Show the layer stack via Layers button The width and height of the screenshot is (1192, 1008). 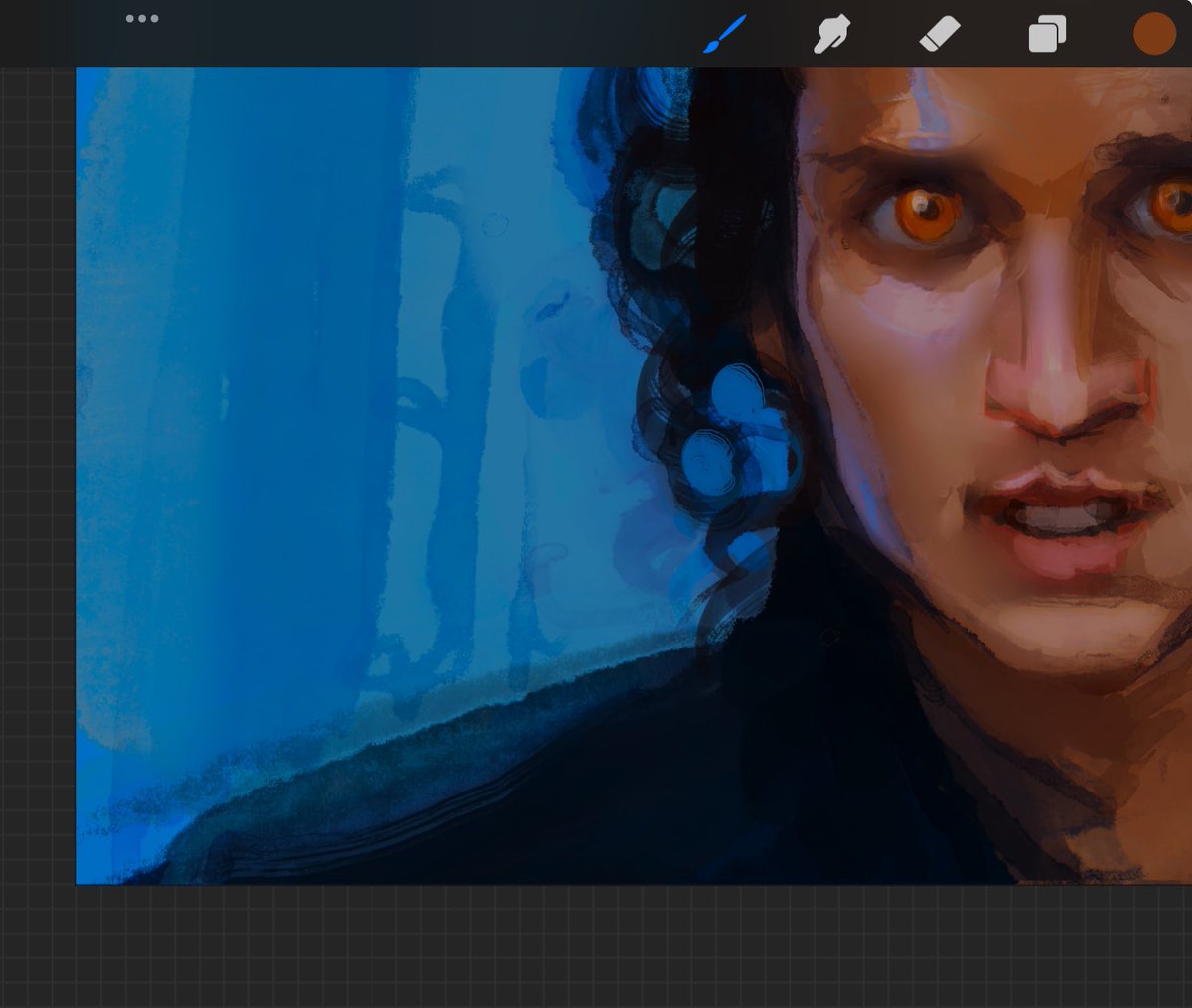point(1045,33)
